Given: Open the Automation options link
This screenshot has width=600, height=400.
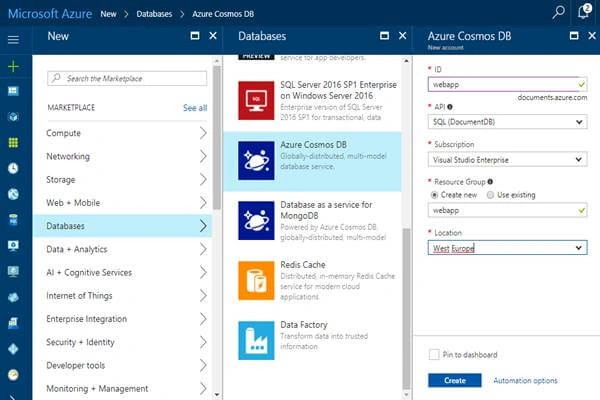Looking at the screenshot, I should (x=525, y=380).
